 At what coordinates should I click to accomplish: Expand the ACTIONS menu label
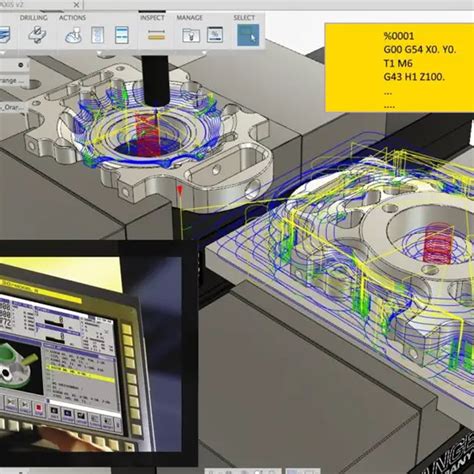point(72,18)
